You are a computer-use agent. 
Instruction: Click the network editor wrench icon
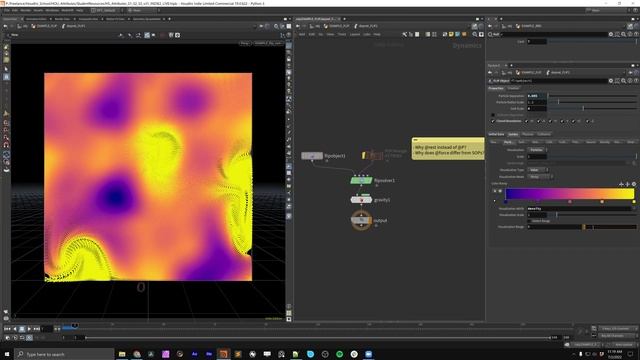(x=404, y=35)
